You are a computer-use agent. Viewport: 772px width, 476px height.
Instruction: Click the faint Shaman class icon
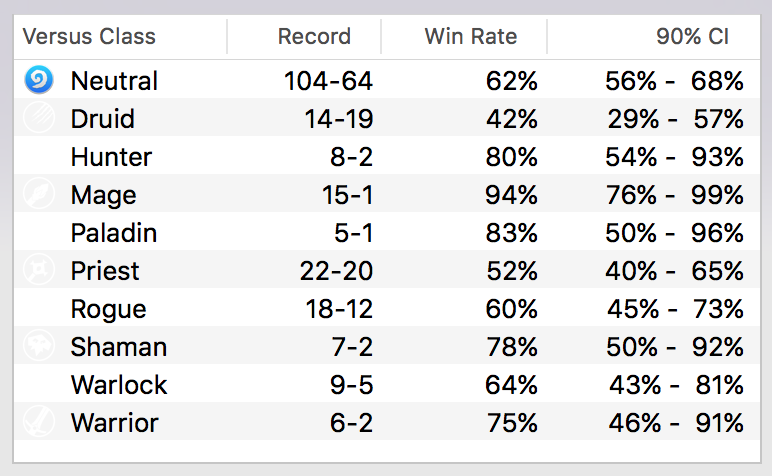39,346
